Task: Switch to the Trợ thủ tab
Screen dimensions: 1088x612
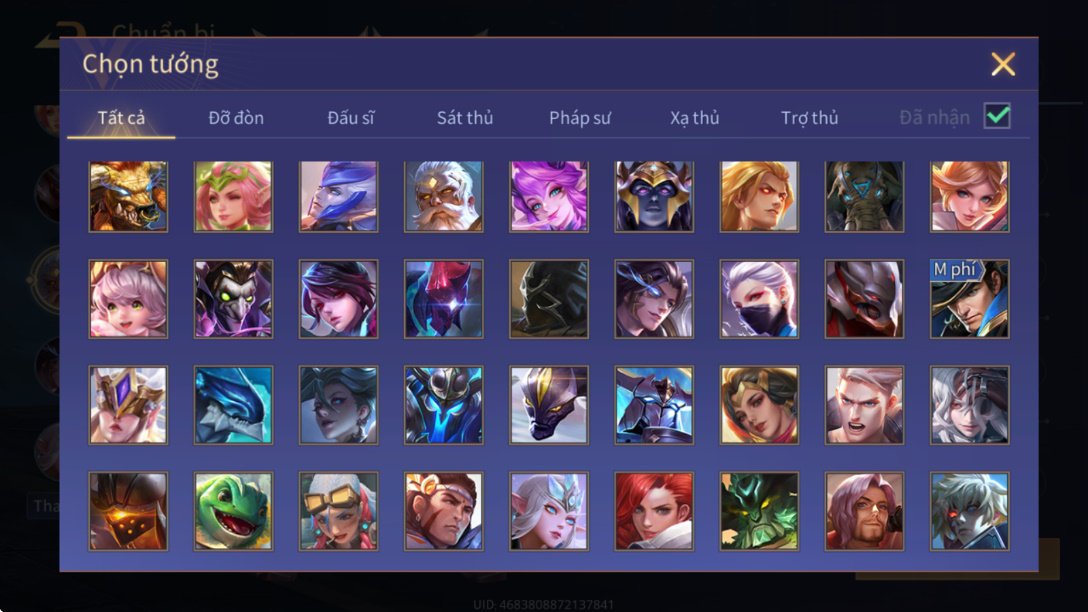Action: 810,118
